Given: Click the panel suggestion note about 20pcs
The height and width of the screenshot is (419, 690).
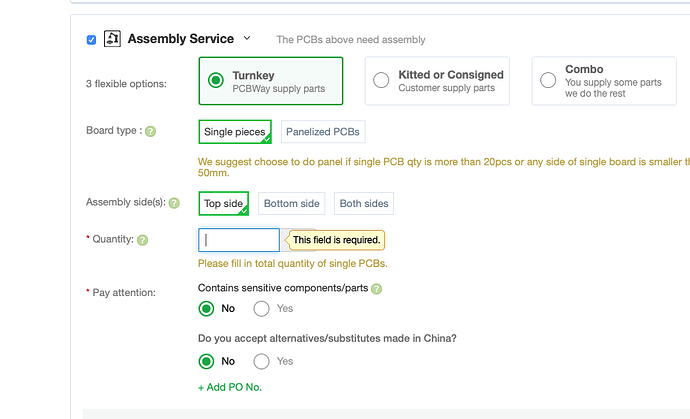Looking at the screenshot, I should [444, 167].
